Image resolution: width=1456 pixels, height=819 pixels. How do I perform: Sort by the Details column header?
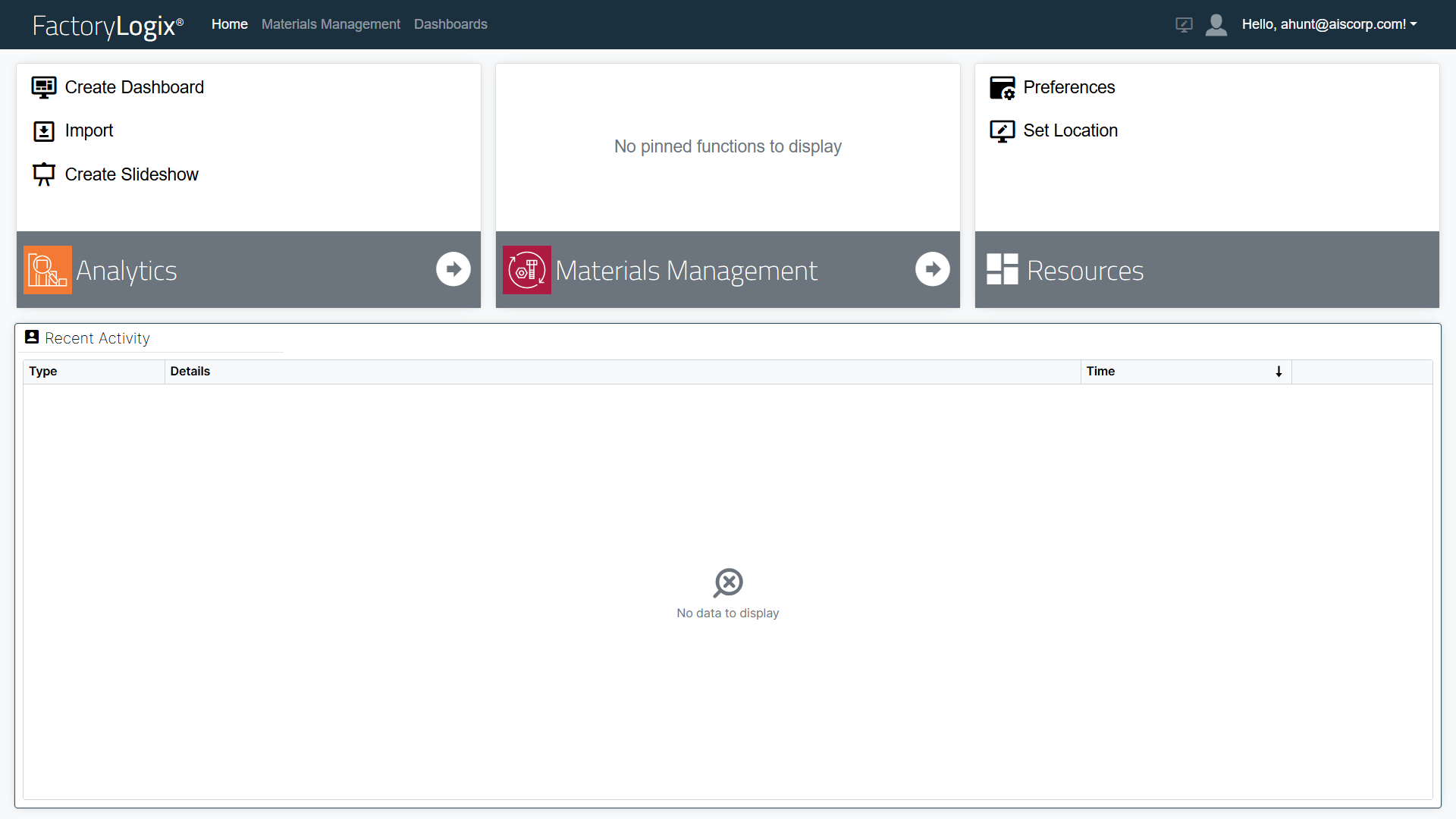tap(190, 371)
